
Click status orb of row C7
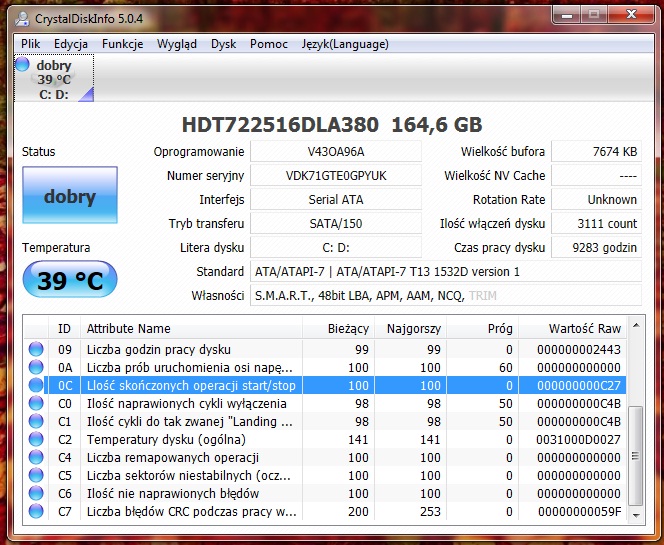(36, 511)
